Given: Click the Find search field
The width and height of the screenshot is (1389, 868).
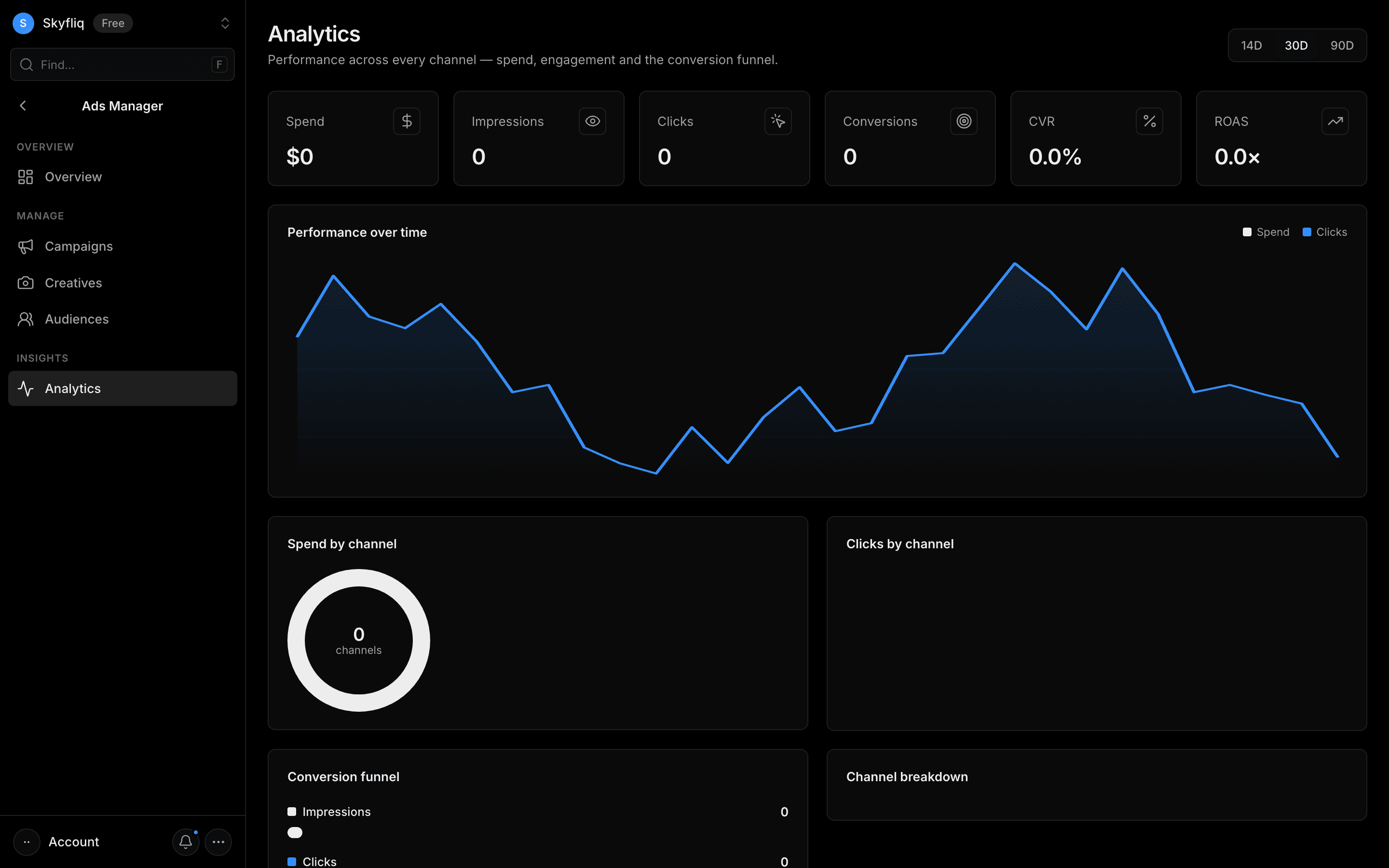Looking at the screenshot, I should pyautogui.click(x=122, y=64).
